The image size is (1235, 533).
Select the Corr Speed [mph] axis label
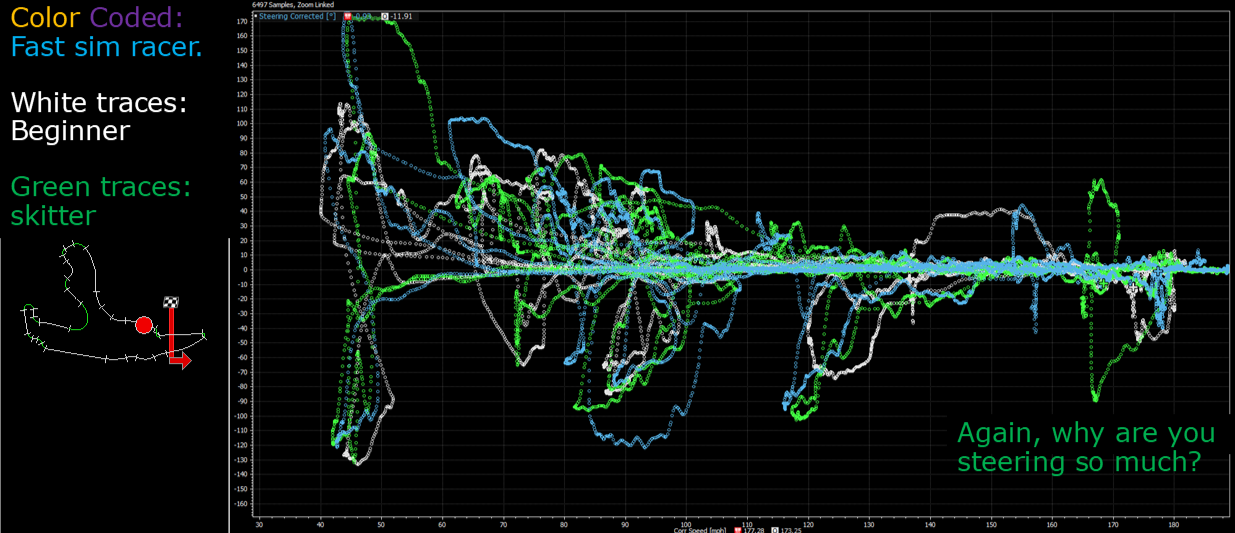pyautogui.click(x=699, y=530)
